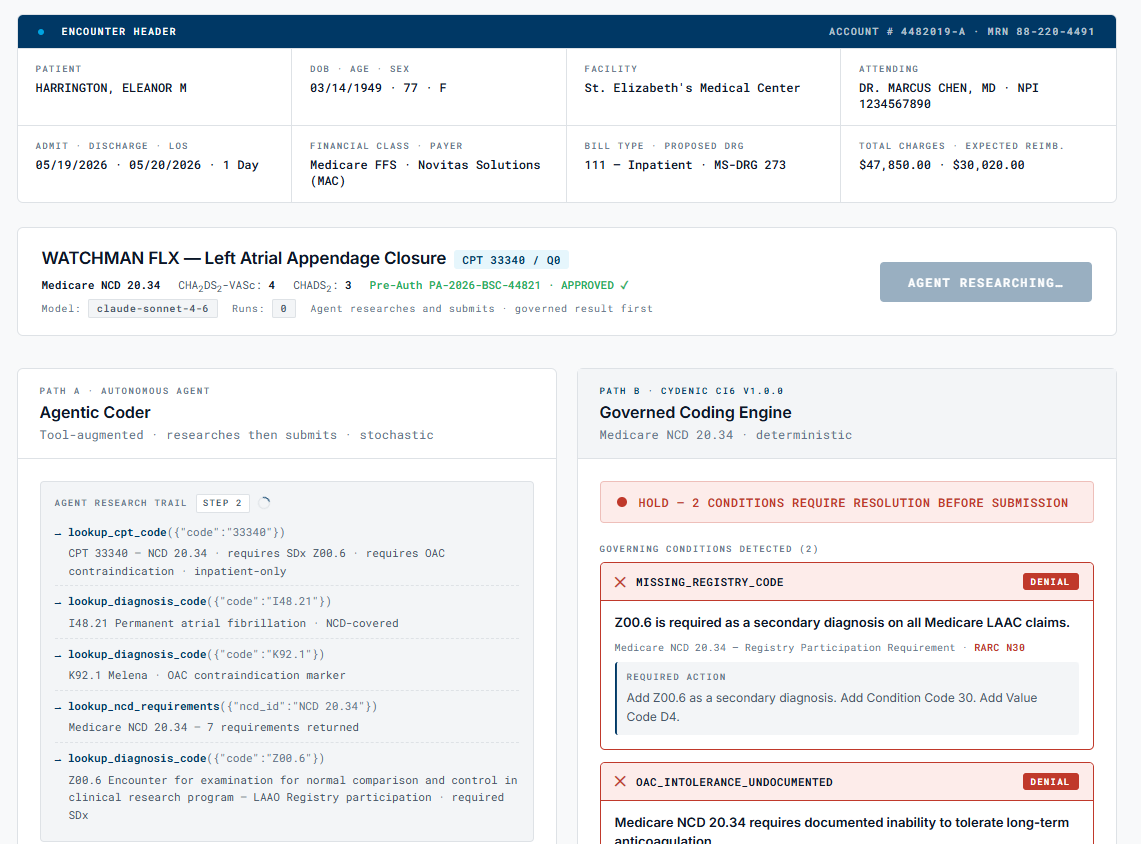Viewport: 1141px width, 844px height.
Task: Click K92.1 Melena result line
Action: [x=207, y=675]
